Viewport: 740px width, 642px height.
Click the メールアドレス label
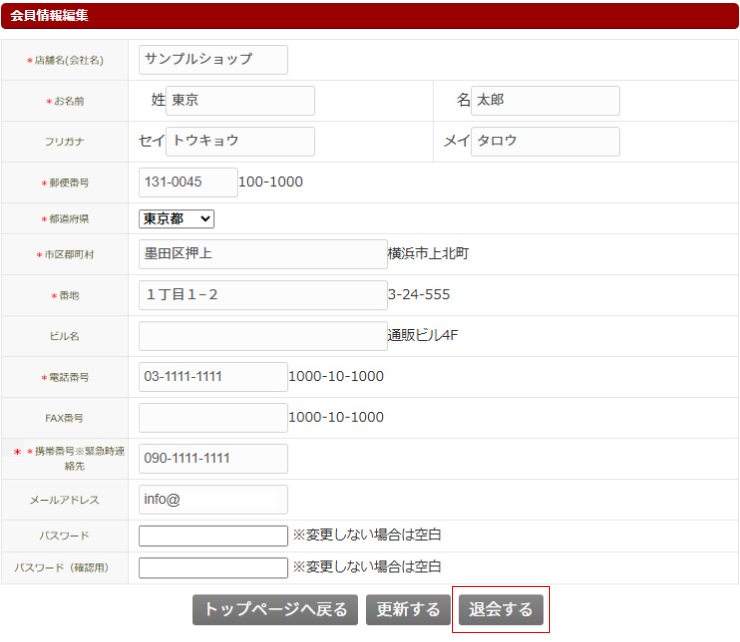click(65, 500)
